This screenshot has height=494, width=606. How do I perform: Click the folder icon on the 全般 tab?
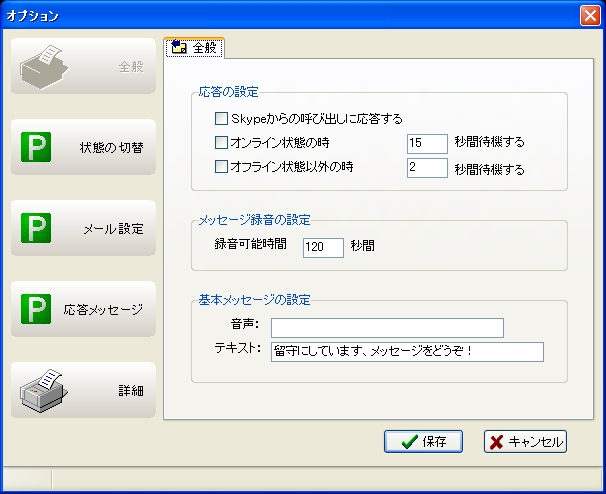click(x=179, y=47)
